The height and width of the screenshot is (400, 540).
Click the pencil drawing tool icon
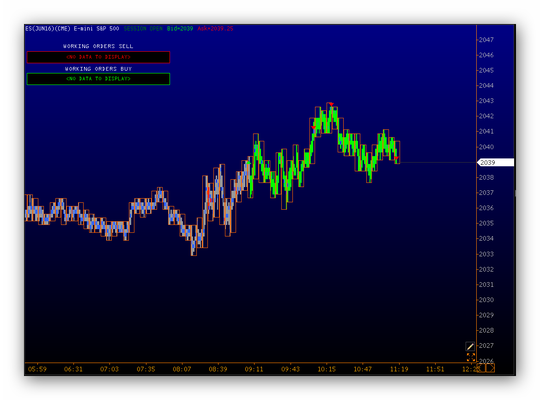pos(470,346)
